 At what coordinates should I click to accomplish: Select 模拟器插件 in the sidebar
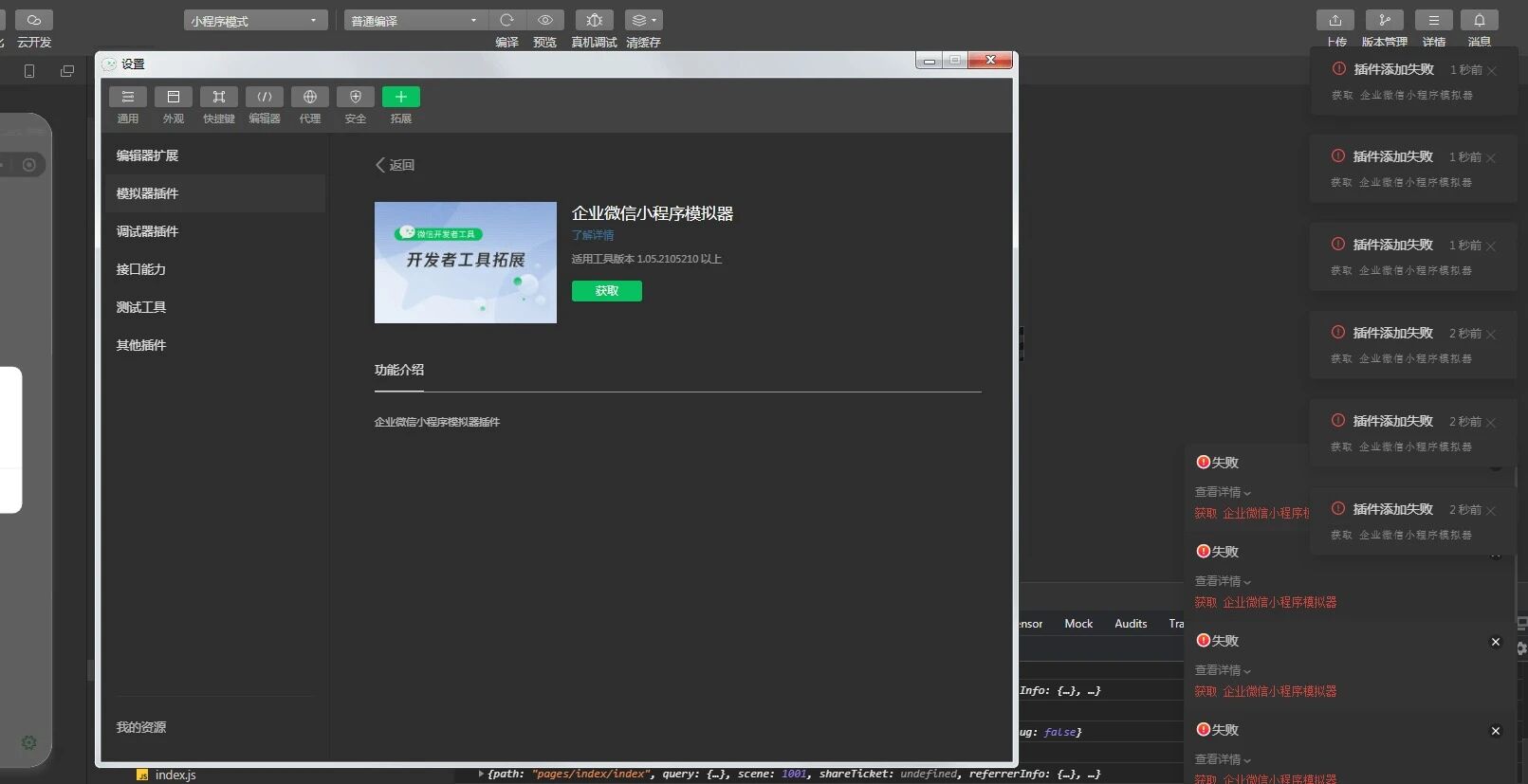[214, 193]
